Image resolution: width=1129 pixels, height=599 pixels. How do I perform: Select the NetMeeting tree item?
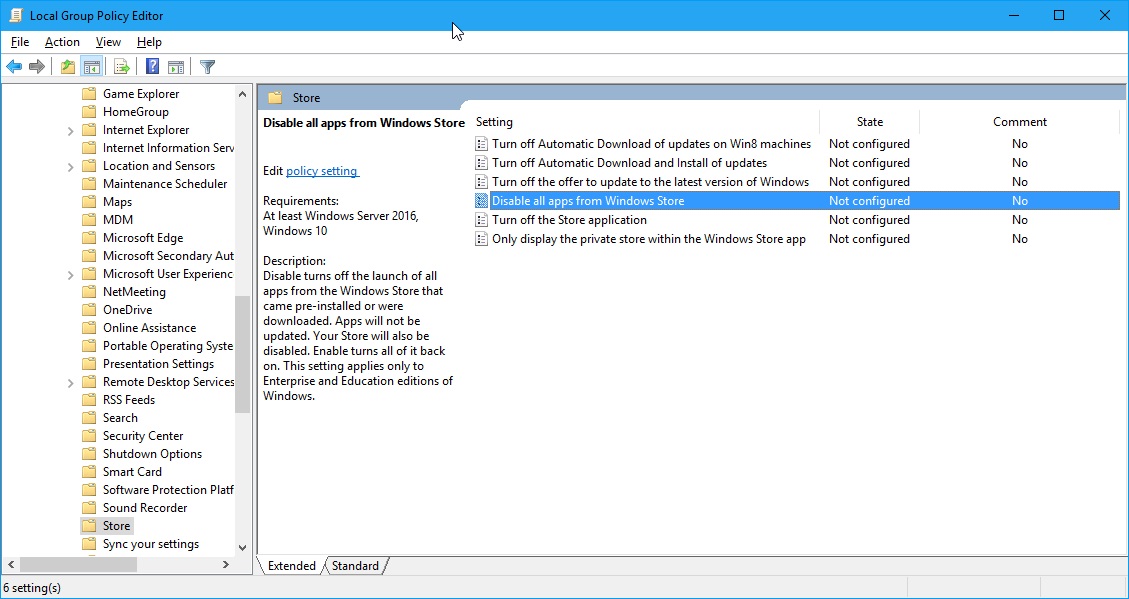click(134, 292)
